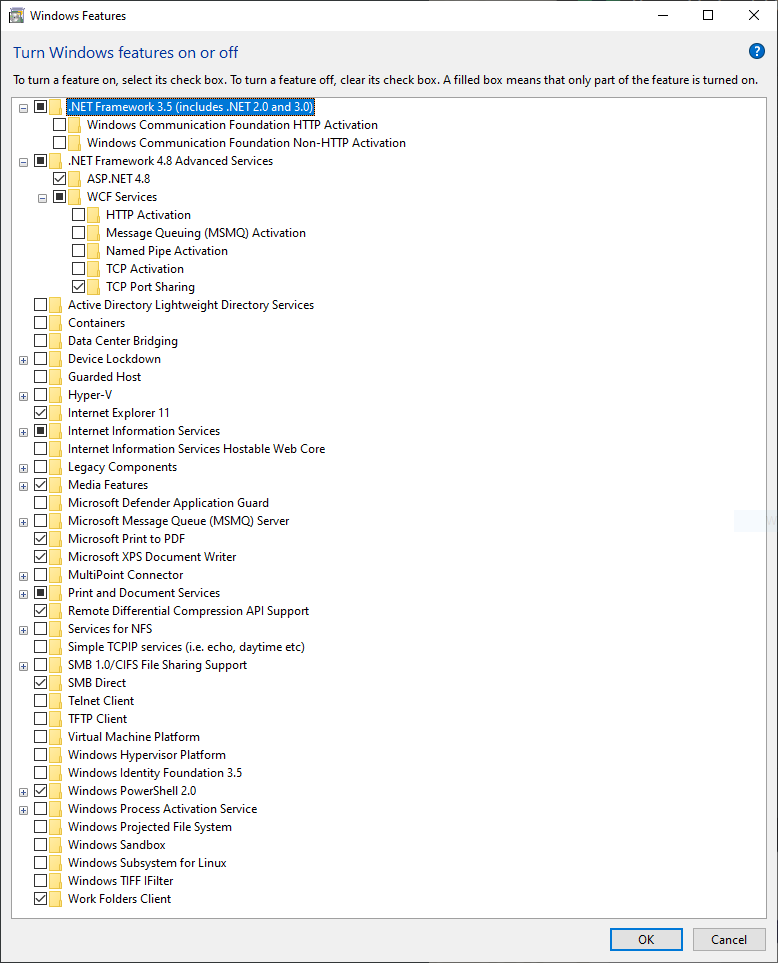The width and height of the screenshot is (778, 963).
Task: Click the folder icon beside ASP.NET 4.8
Action: pos(74,179)
